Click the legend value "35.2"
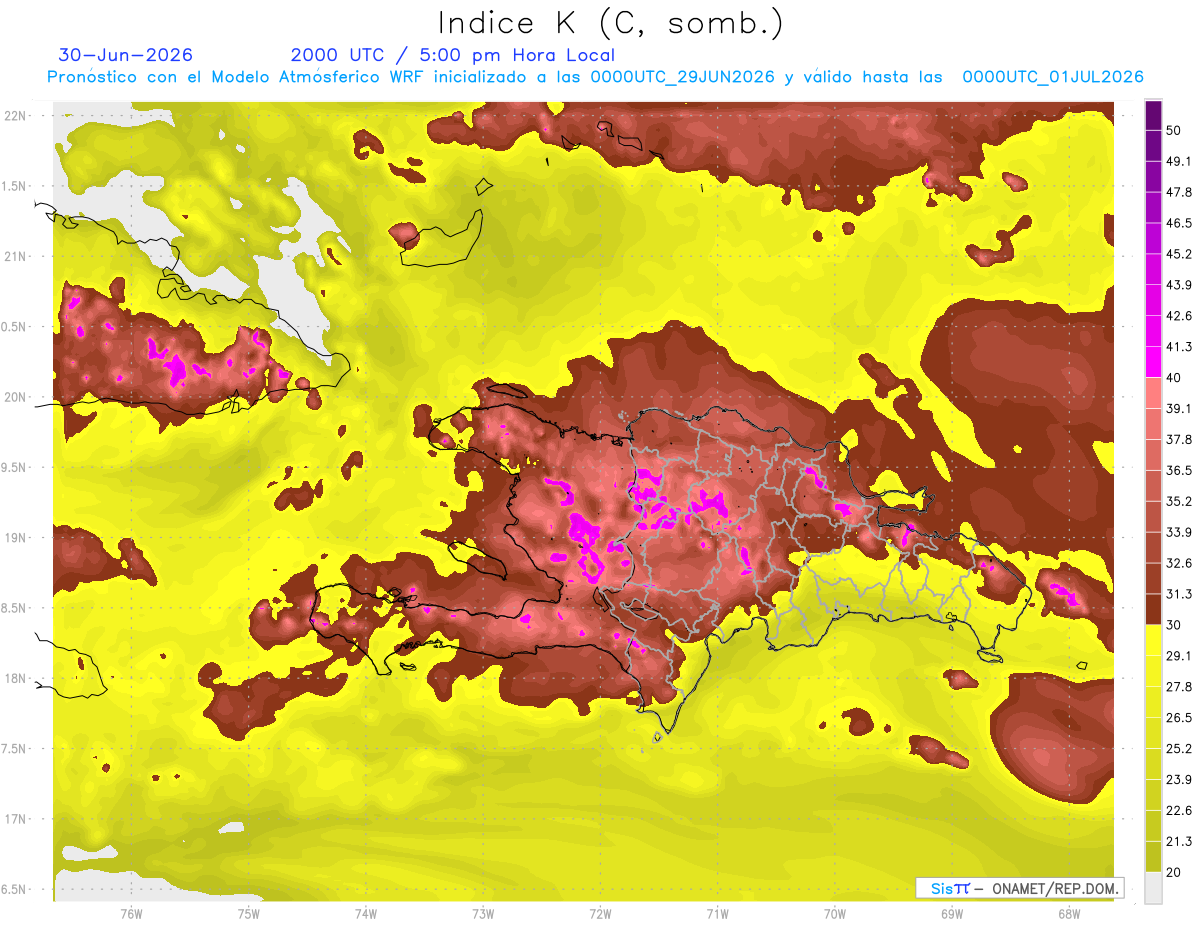The image size is (1200, 927). tap(1179, 501)
